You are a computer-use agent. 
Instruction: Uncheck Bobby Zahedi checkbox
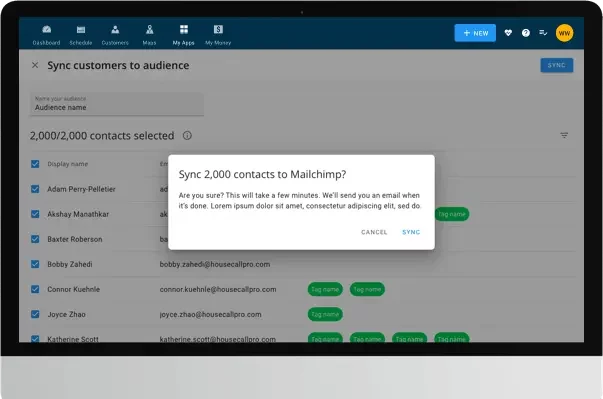pos(35,264)
